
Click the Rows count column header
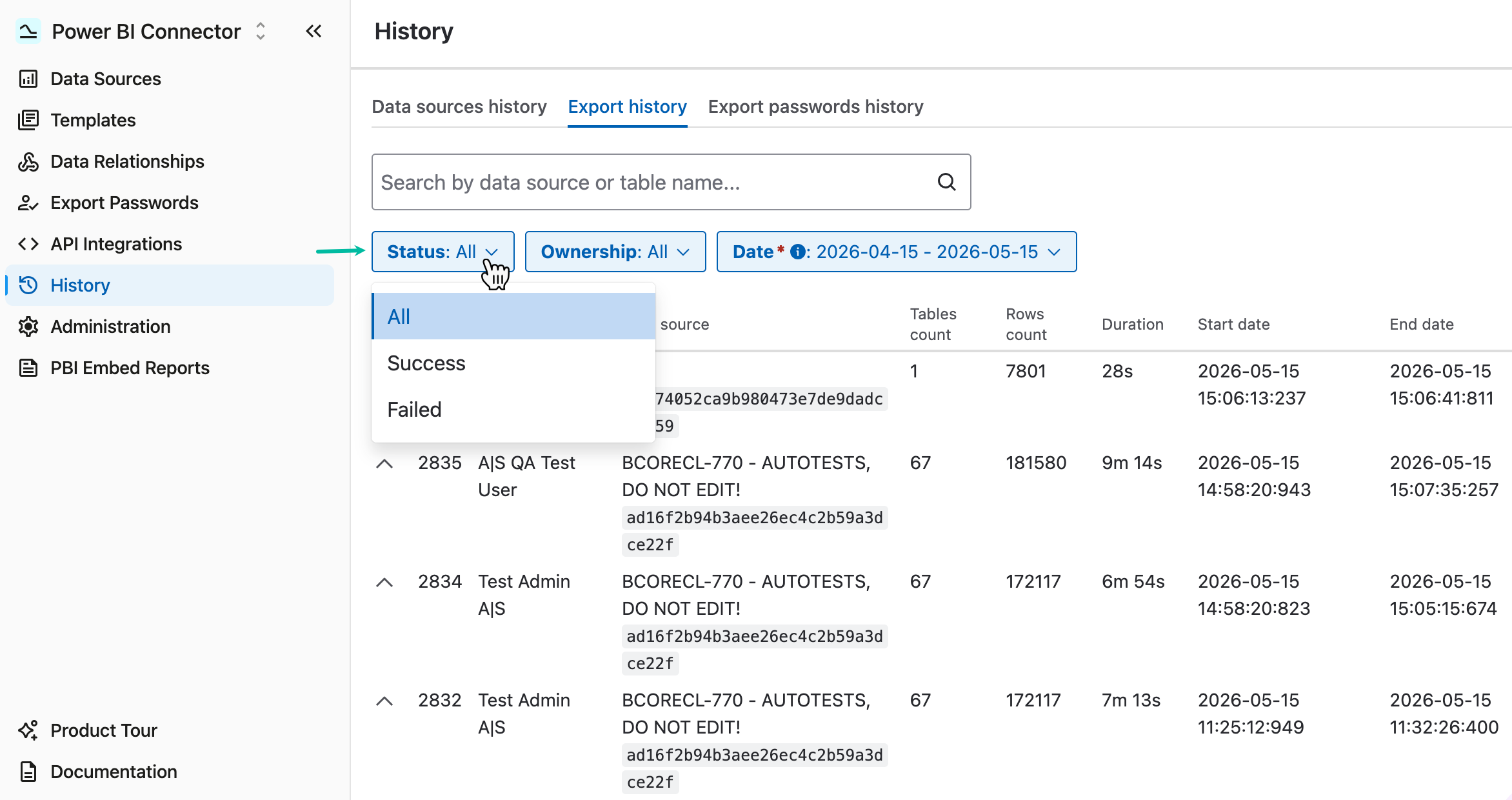tap(1026, 324)
